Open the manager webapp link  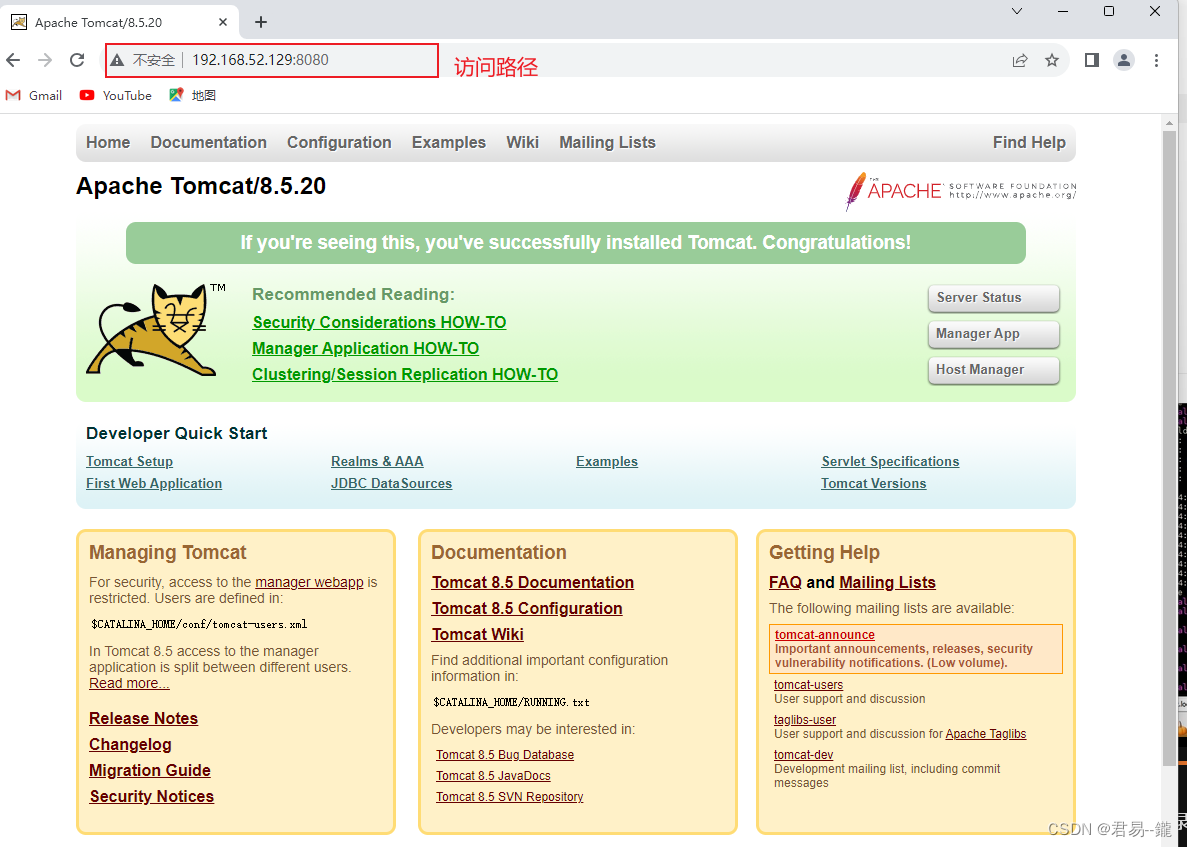309,582
